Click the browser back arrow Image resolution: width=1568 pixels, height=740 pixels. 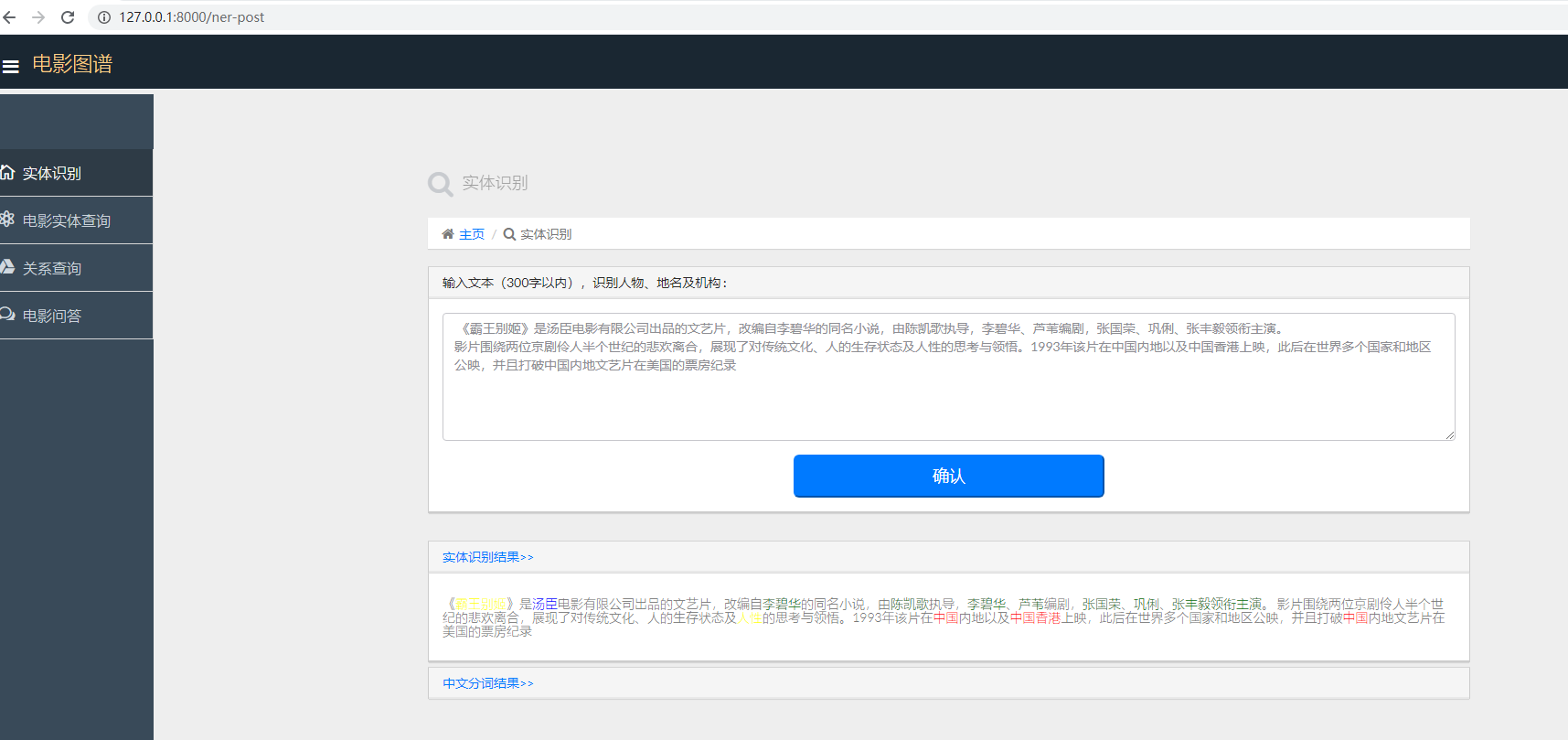click(x=10, y=17)
